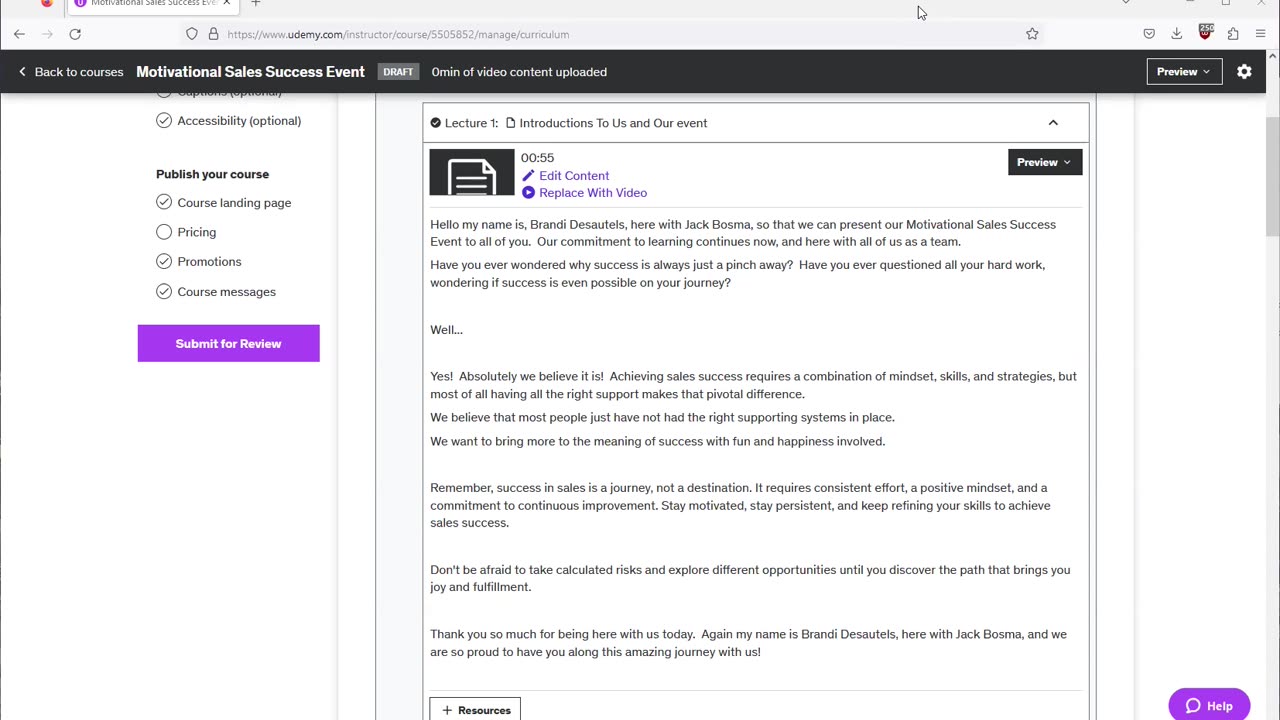Toggle the Promotions check circle
1280x720 pixels.
coord(164,262)
